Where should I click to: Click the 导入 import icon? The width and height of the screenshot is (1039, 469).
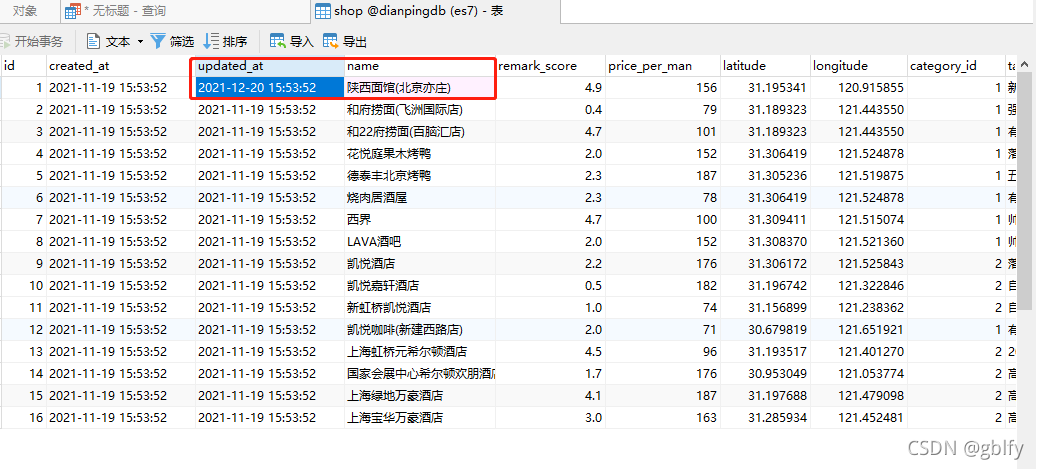[x=278, y=42]
